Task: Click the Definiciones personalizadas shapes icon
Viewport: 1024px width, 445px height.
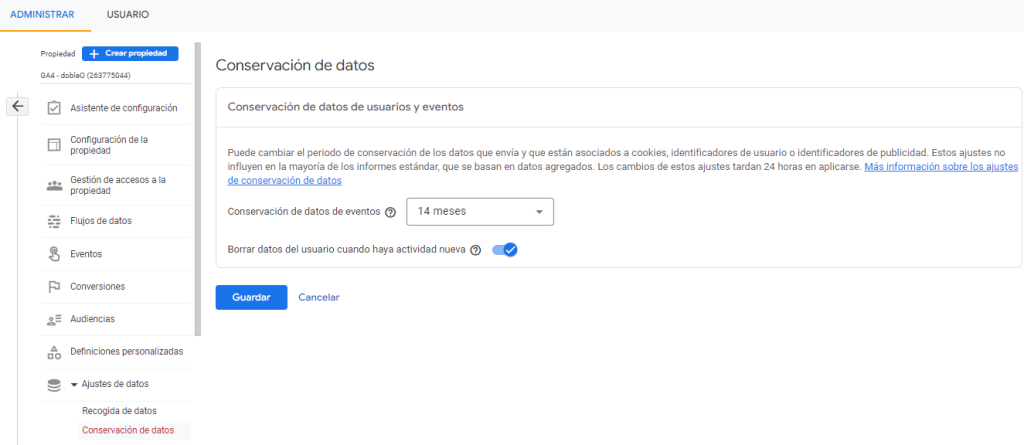Action: tap(54, 352)
